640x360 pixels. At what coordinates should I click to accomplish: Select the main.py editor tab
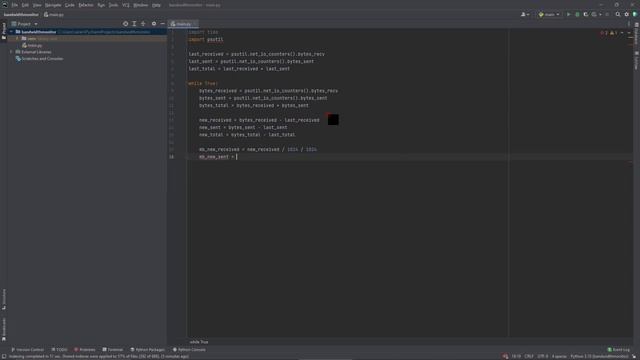[182, 24]
